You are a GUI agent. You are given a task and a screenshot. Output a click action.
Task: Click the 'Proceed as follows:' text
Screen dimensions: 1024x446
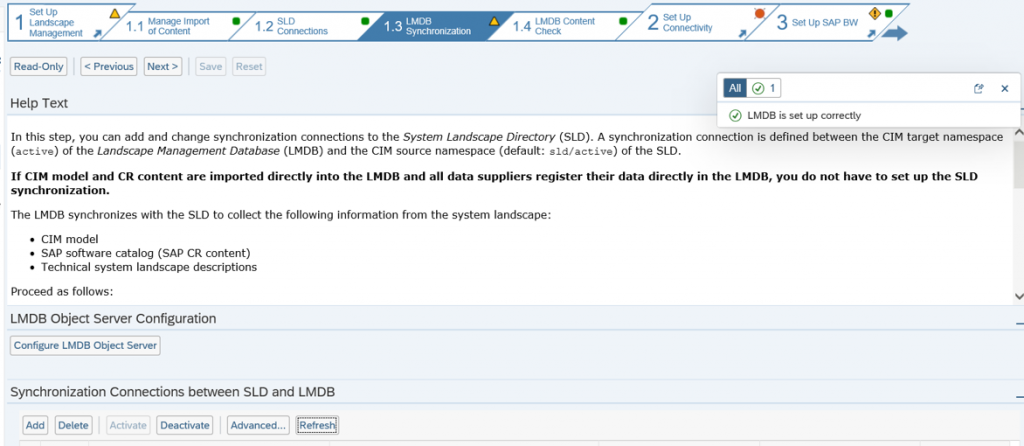pyautogui.click(x=62, y=291)
